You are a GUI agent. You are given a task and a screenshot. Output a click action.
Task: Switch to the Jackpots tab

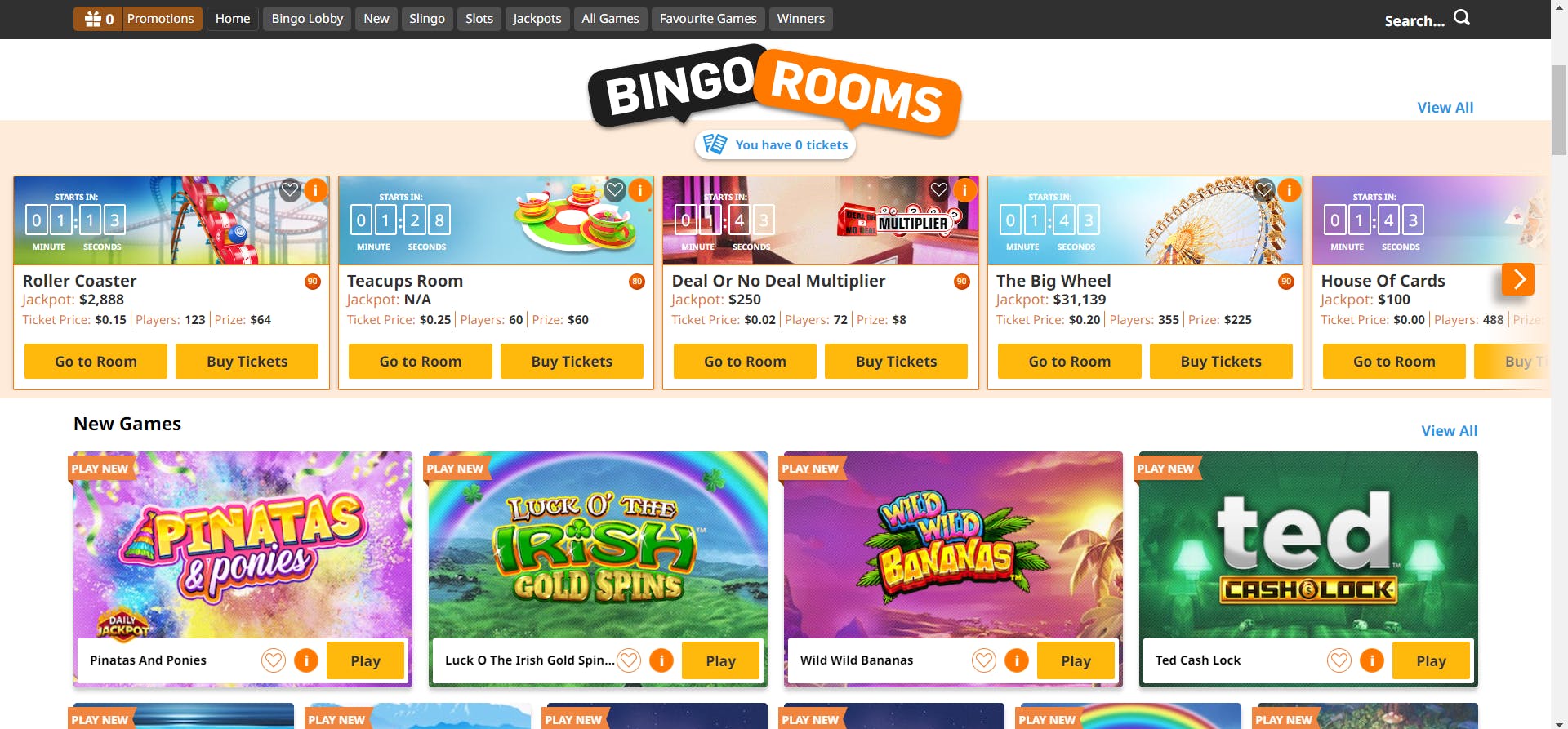[x=537, y=19]
